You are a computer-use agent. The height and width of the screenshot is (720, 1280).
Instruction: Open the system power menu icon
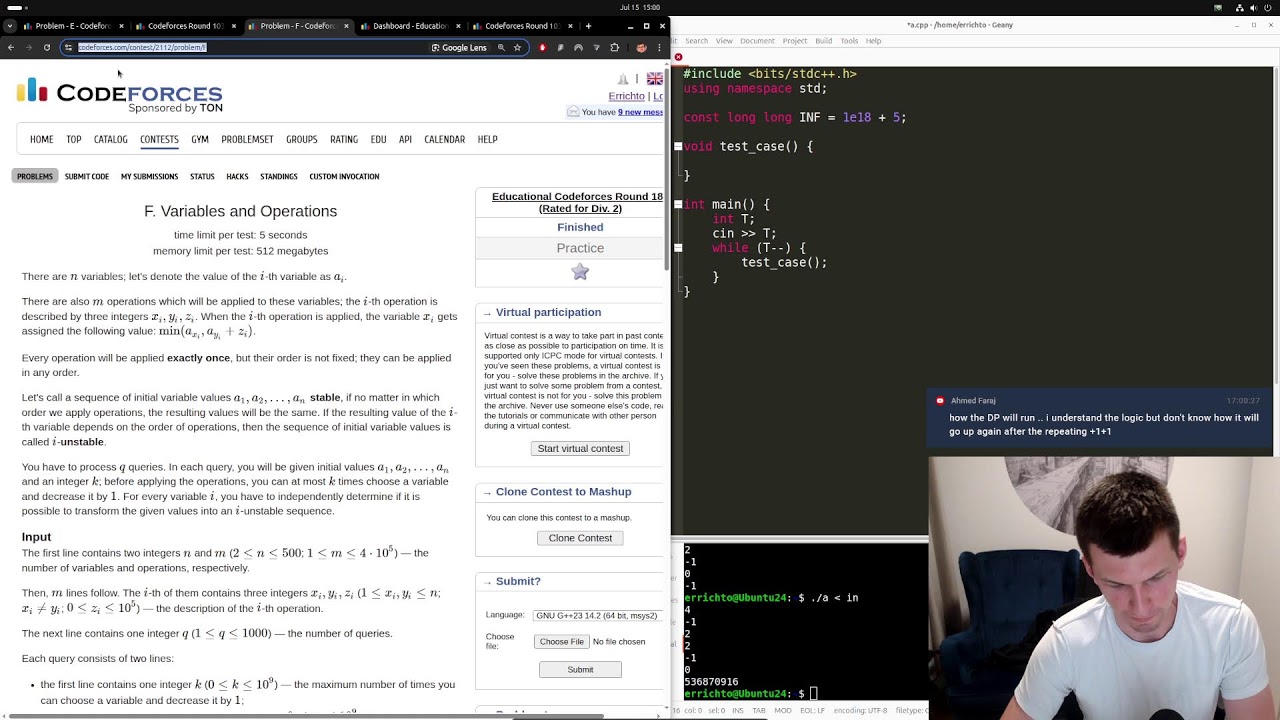click(x=1268, y=7)
